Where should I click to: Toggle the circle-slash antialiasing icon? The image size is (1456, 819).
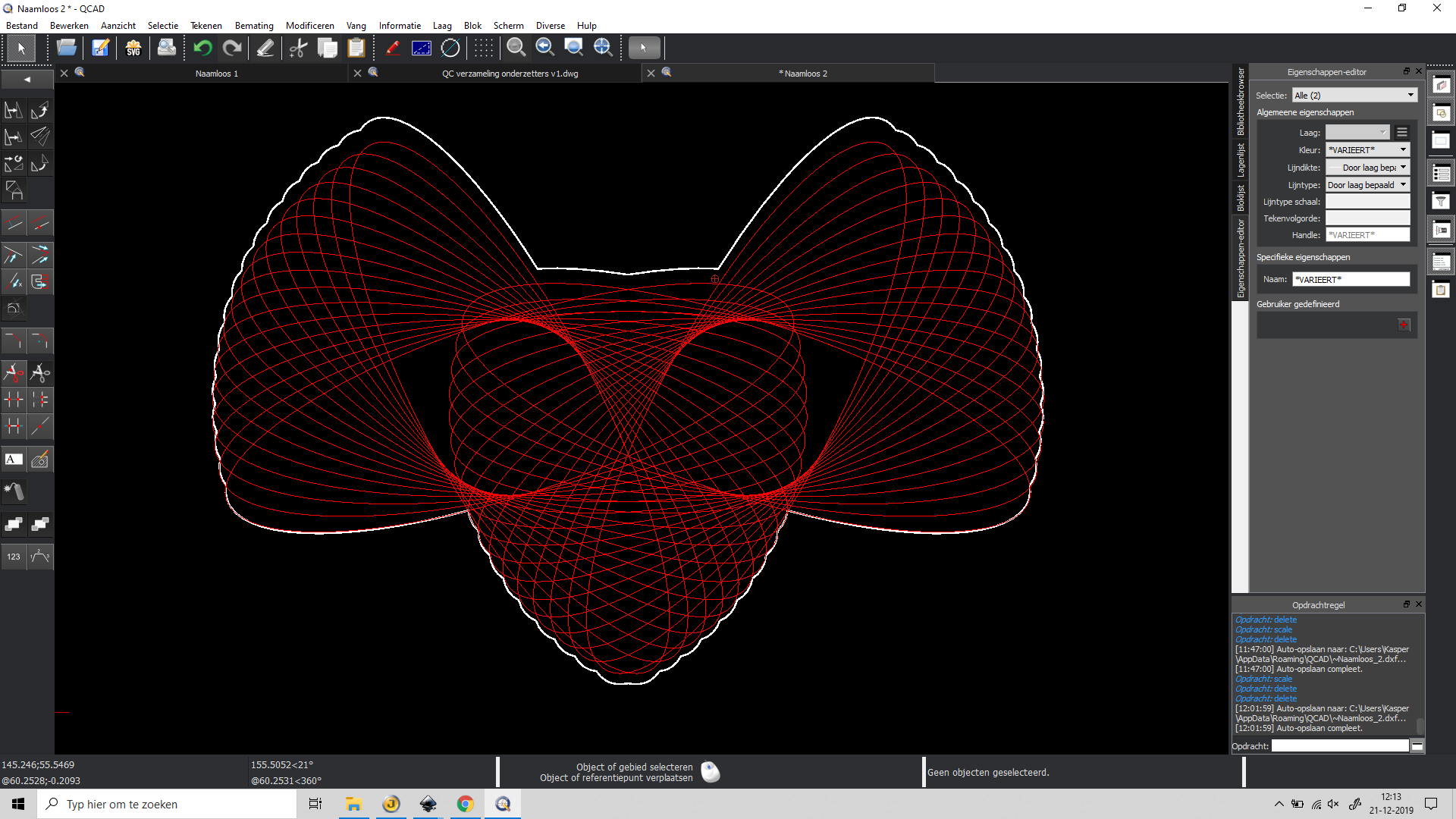[x=450, y=48]
